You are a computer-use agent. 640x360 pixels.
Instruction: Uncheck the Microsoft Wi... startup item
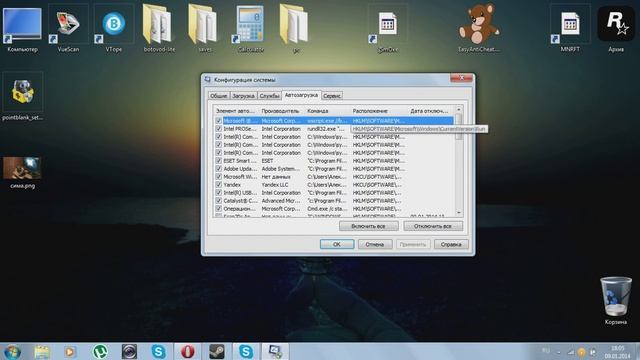[218, 176]
